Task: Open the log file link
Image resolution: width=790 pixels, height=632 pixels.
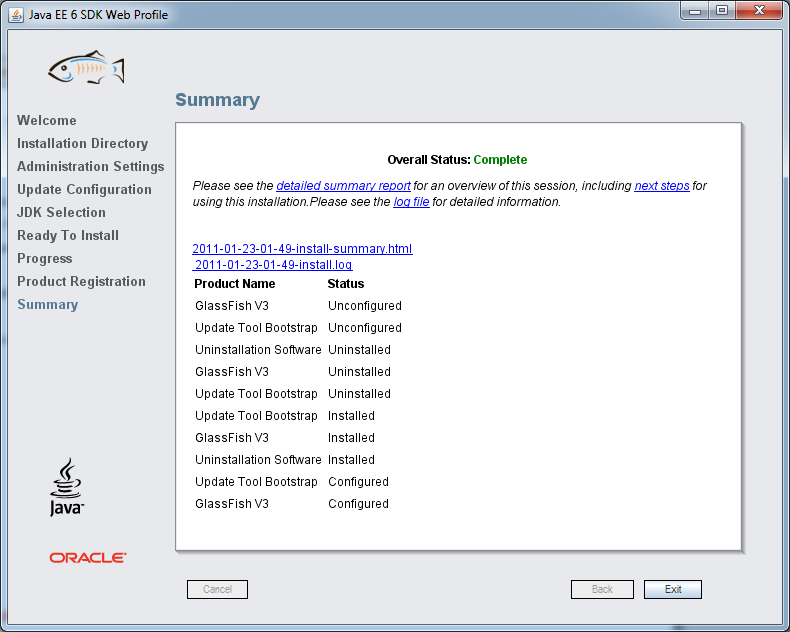Action: (411, 202)
